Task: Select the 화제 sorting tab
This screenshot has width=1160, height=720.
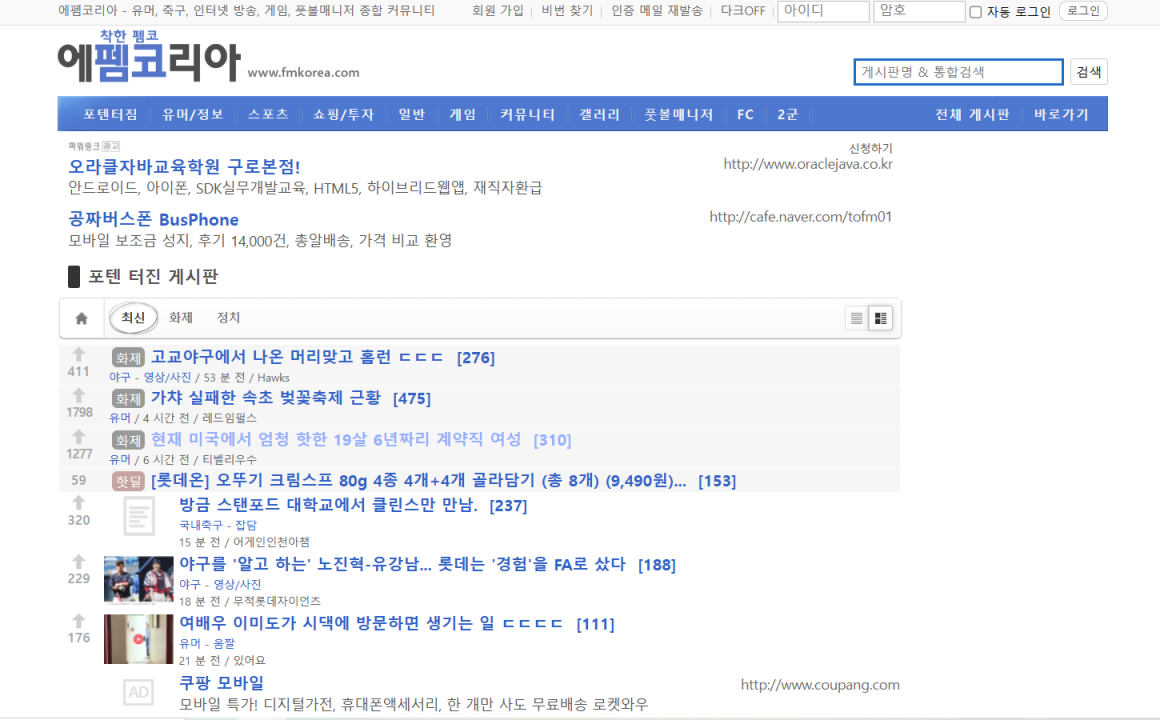Action: pos(180,316)
